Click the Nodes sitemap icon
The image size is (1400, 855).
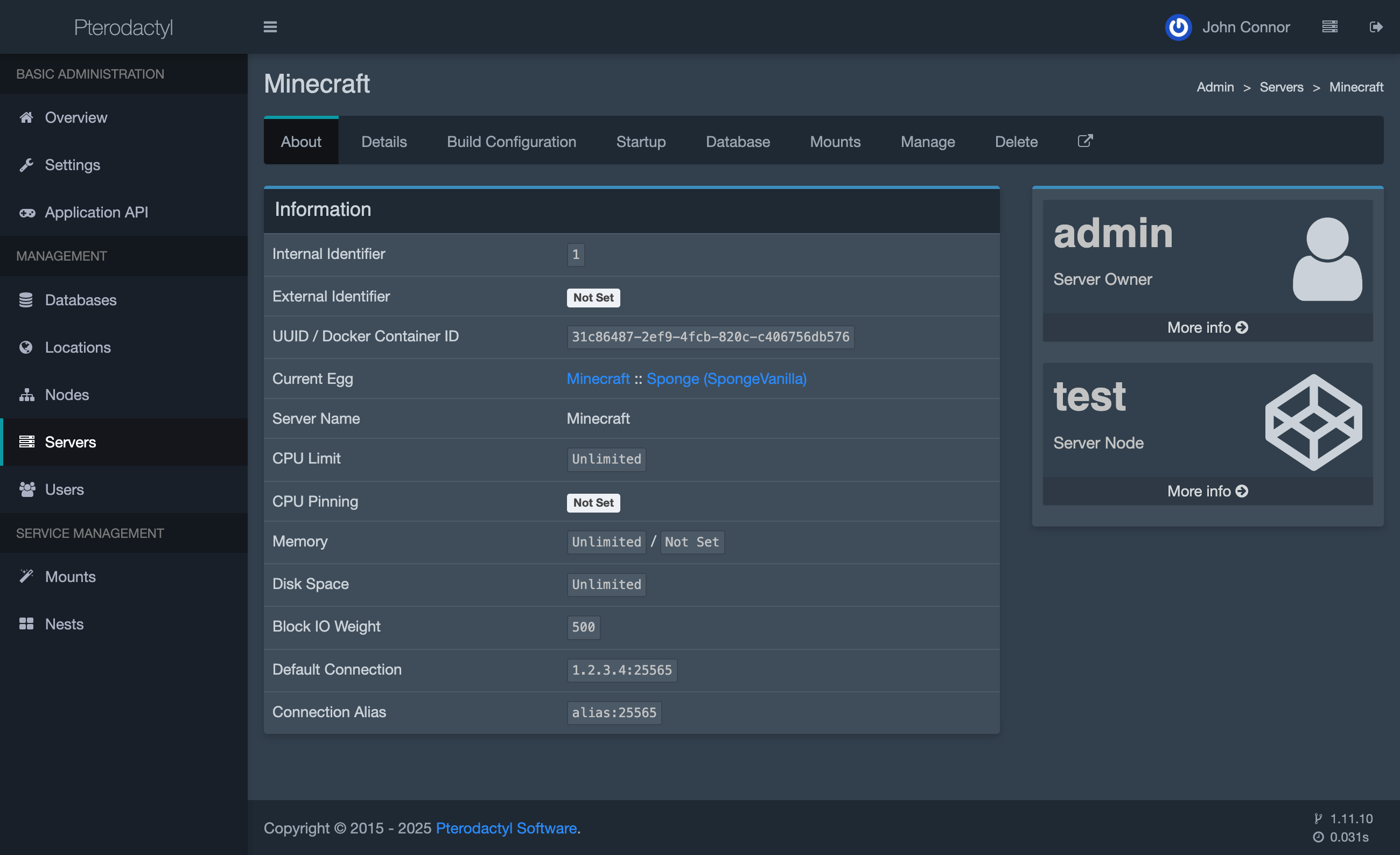[26, 394]
